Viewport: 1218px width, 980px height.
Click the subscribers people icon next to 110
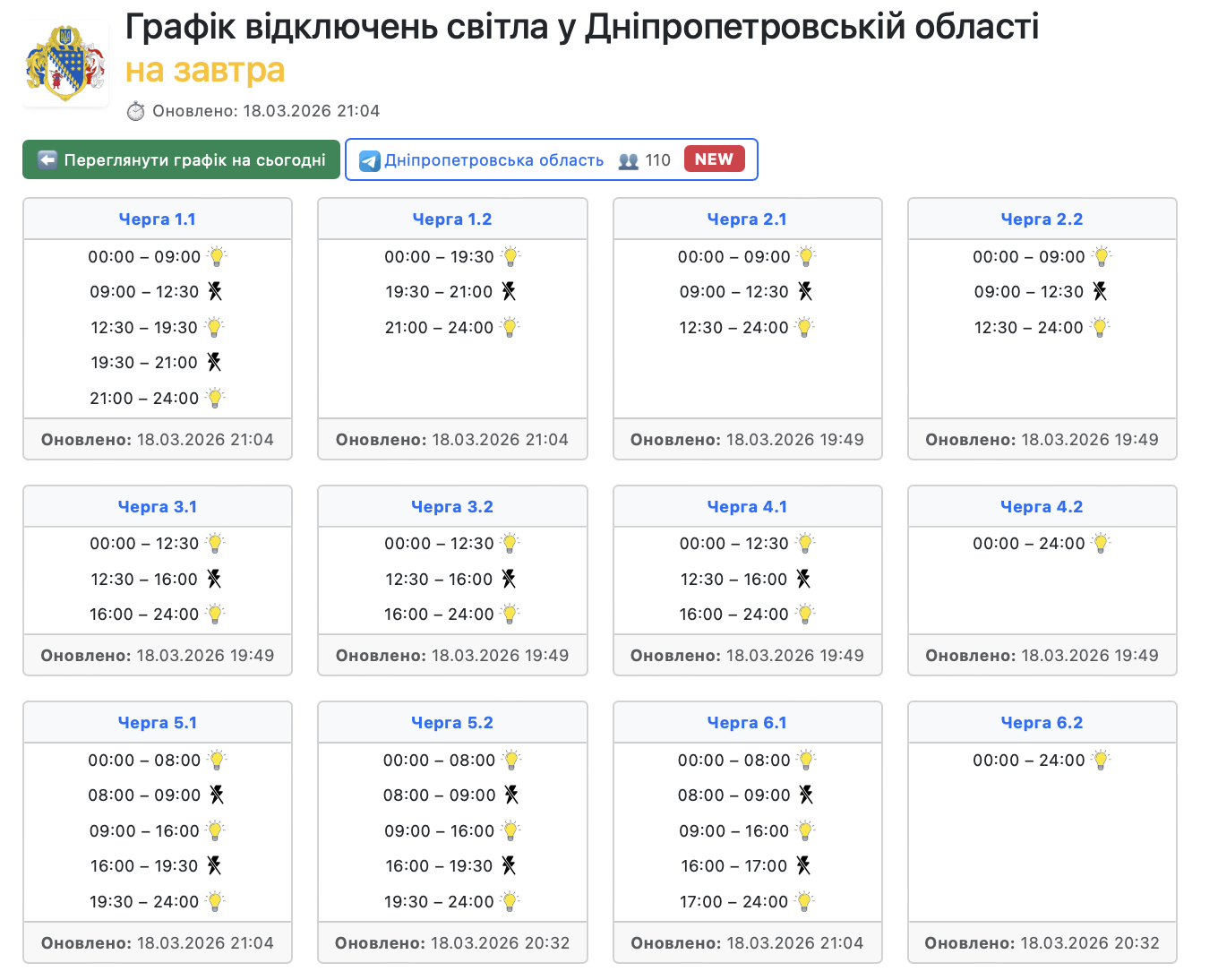tap(629, 160)
